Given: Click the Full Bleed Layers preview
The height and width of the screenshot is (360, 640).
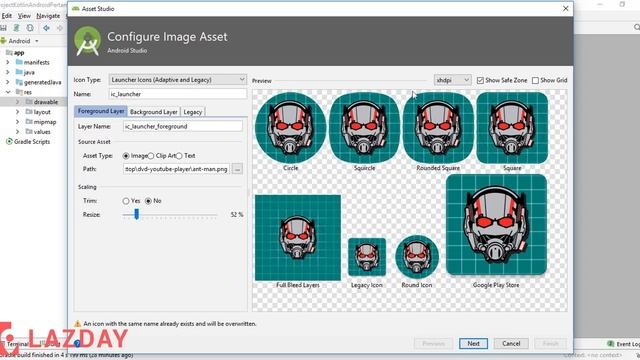Looking at the screenshot, I should pyautogui.click(x=298, y=238).
